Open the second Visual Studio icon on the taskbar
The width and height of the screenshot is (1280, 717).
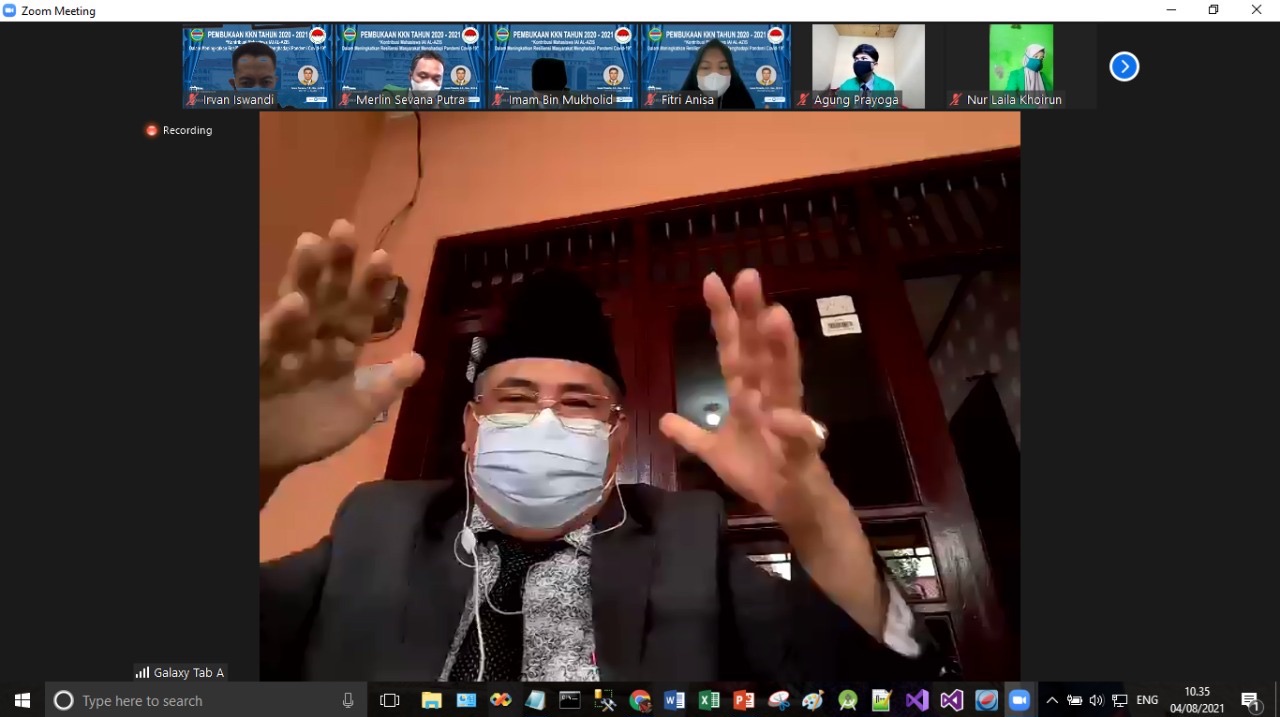[x=952, y=700]
